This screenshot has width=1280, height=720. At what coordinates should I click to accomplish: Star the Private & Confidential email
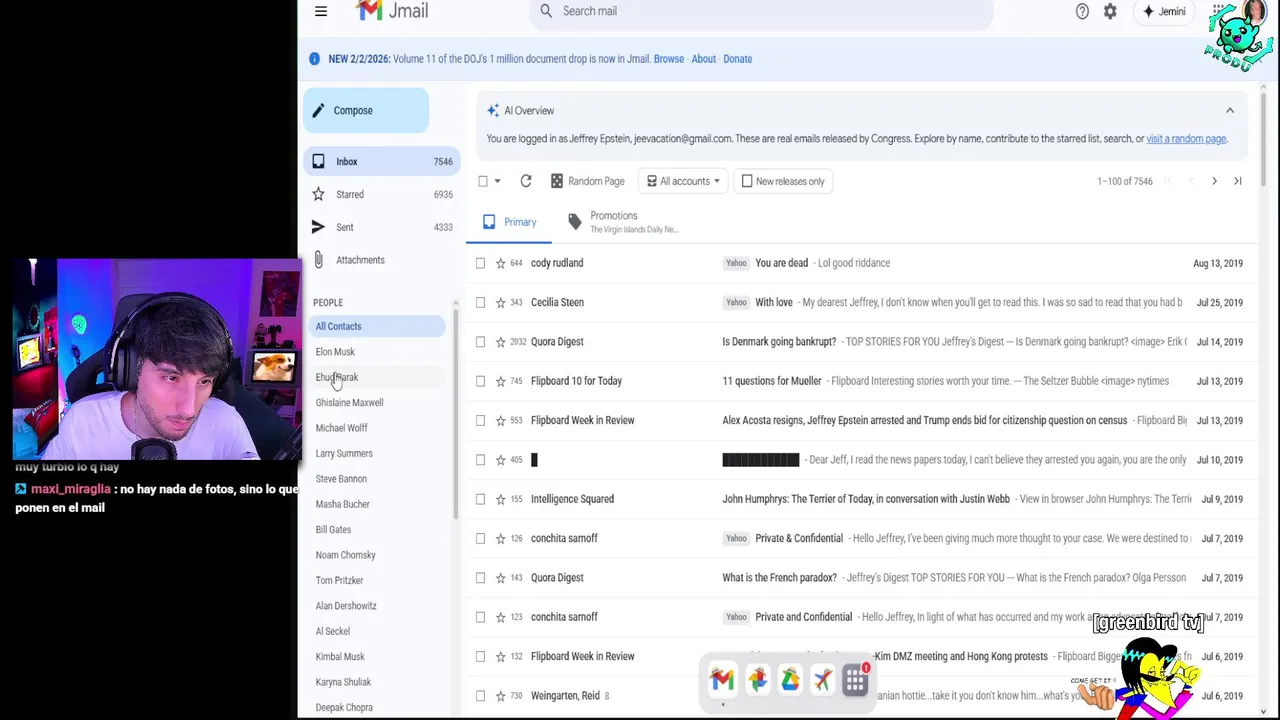pyautogui.click(x=501, y=538)
